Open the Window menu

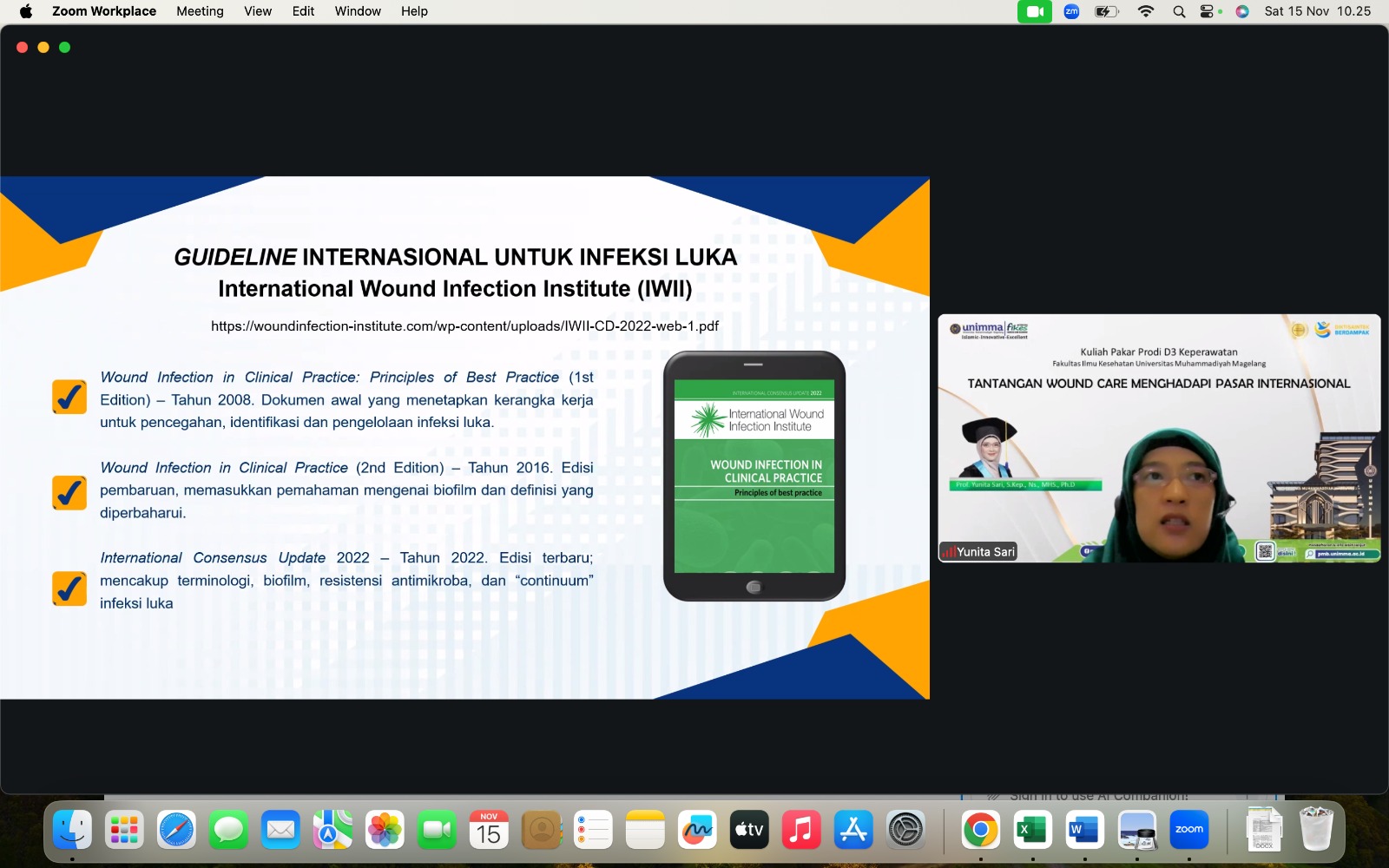[x=358, y=11]
